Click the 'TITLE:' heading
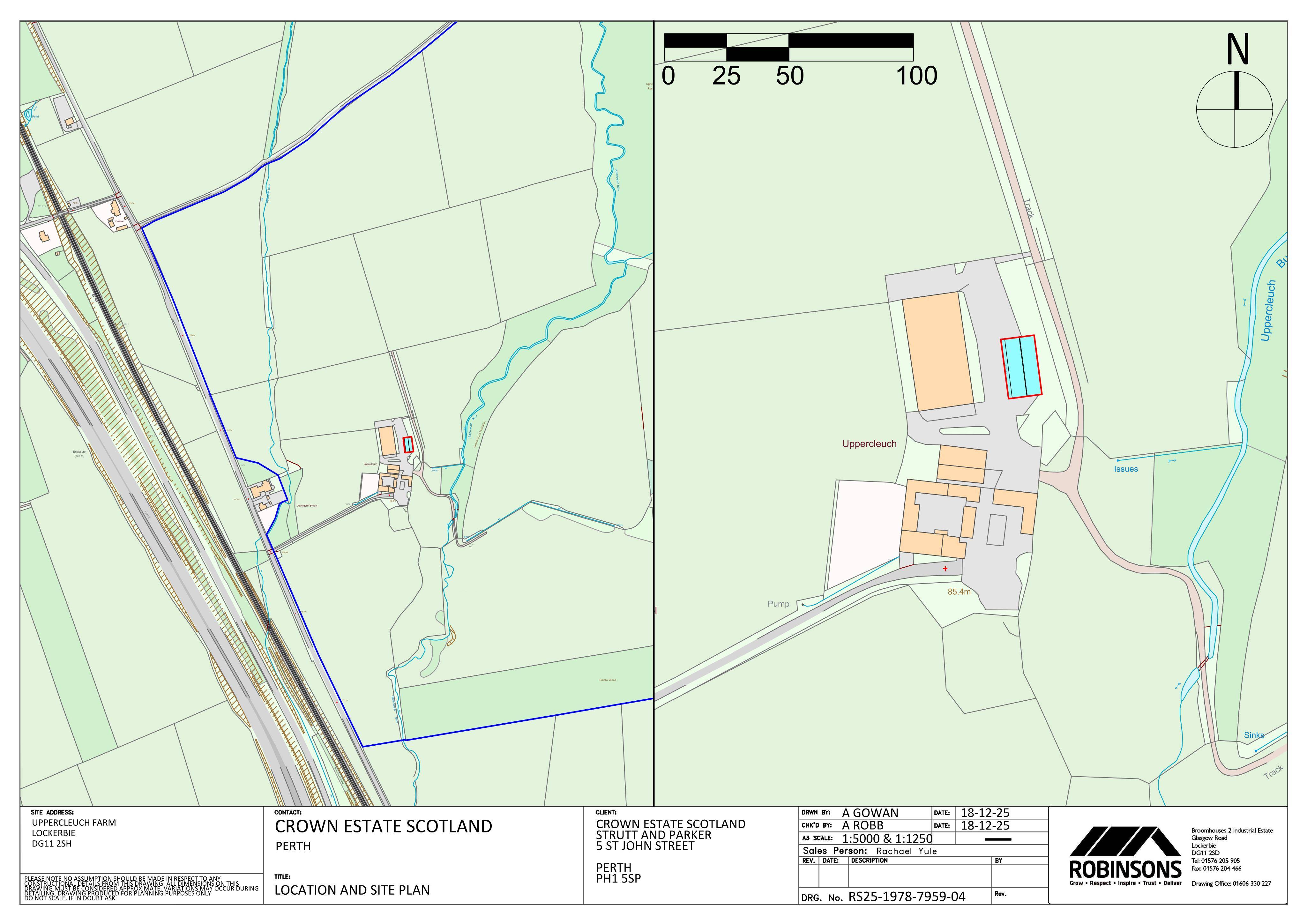This screenshot has height=924, width=1307. pyautogui.click(x=282, y=877)
